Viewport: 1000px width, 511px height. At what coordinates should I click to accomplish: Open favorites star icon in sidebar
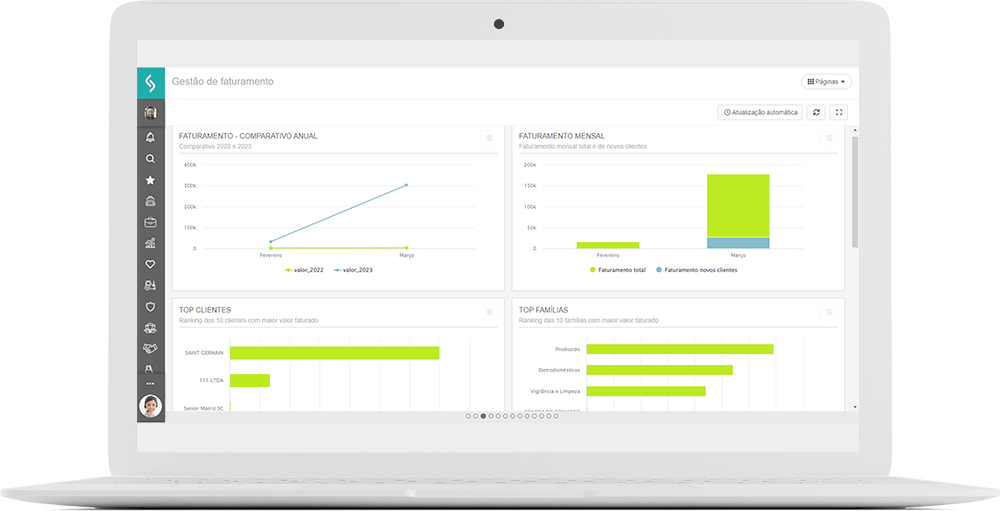click(x=150, y=180)
